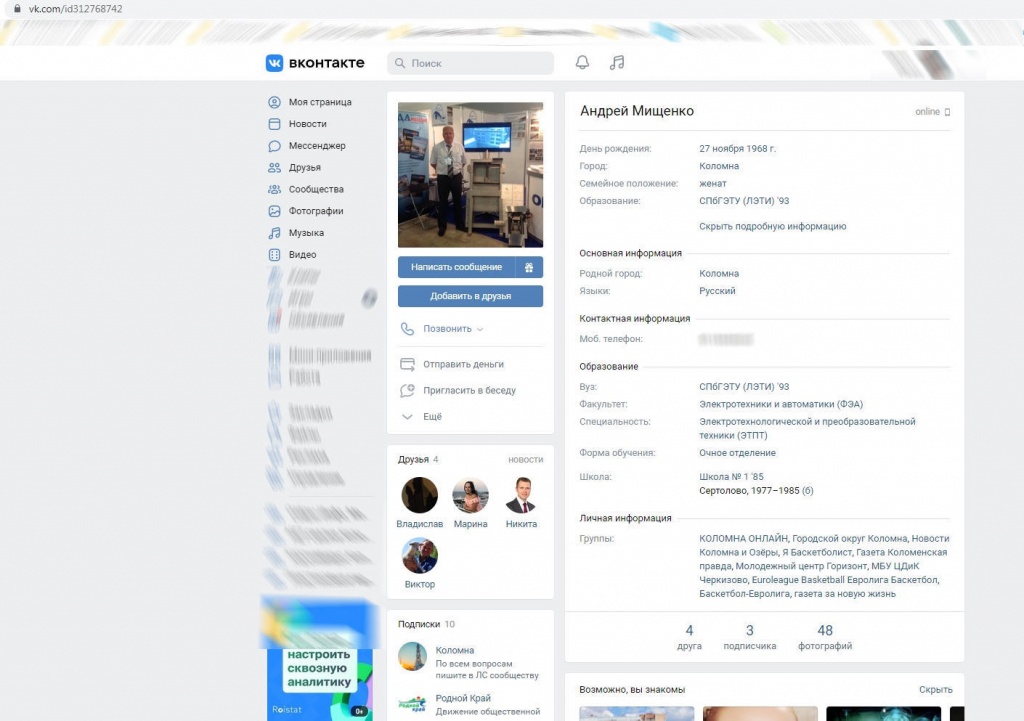Click the Поиск search field

coord(470,62)
